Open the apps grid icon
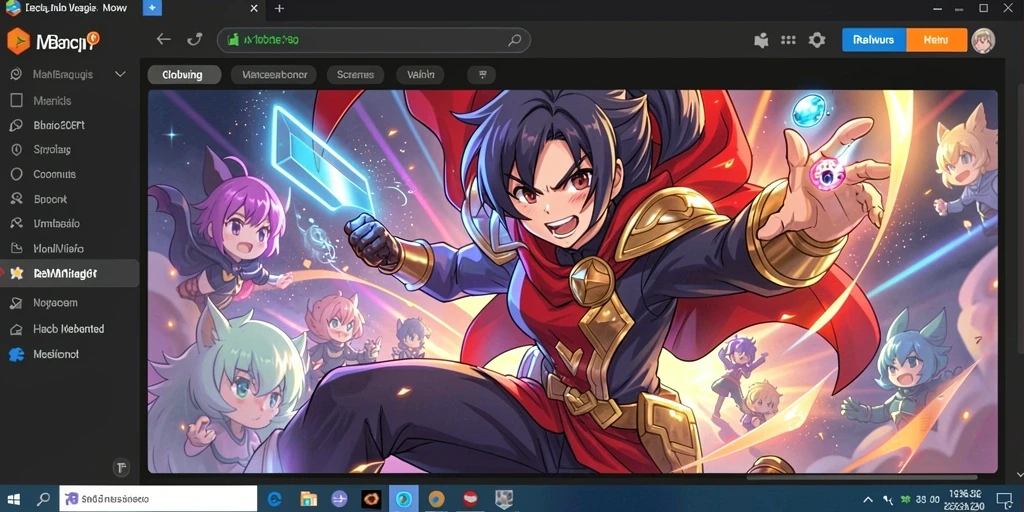 click(788, 40)
